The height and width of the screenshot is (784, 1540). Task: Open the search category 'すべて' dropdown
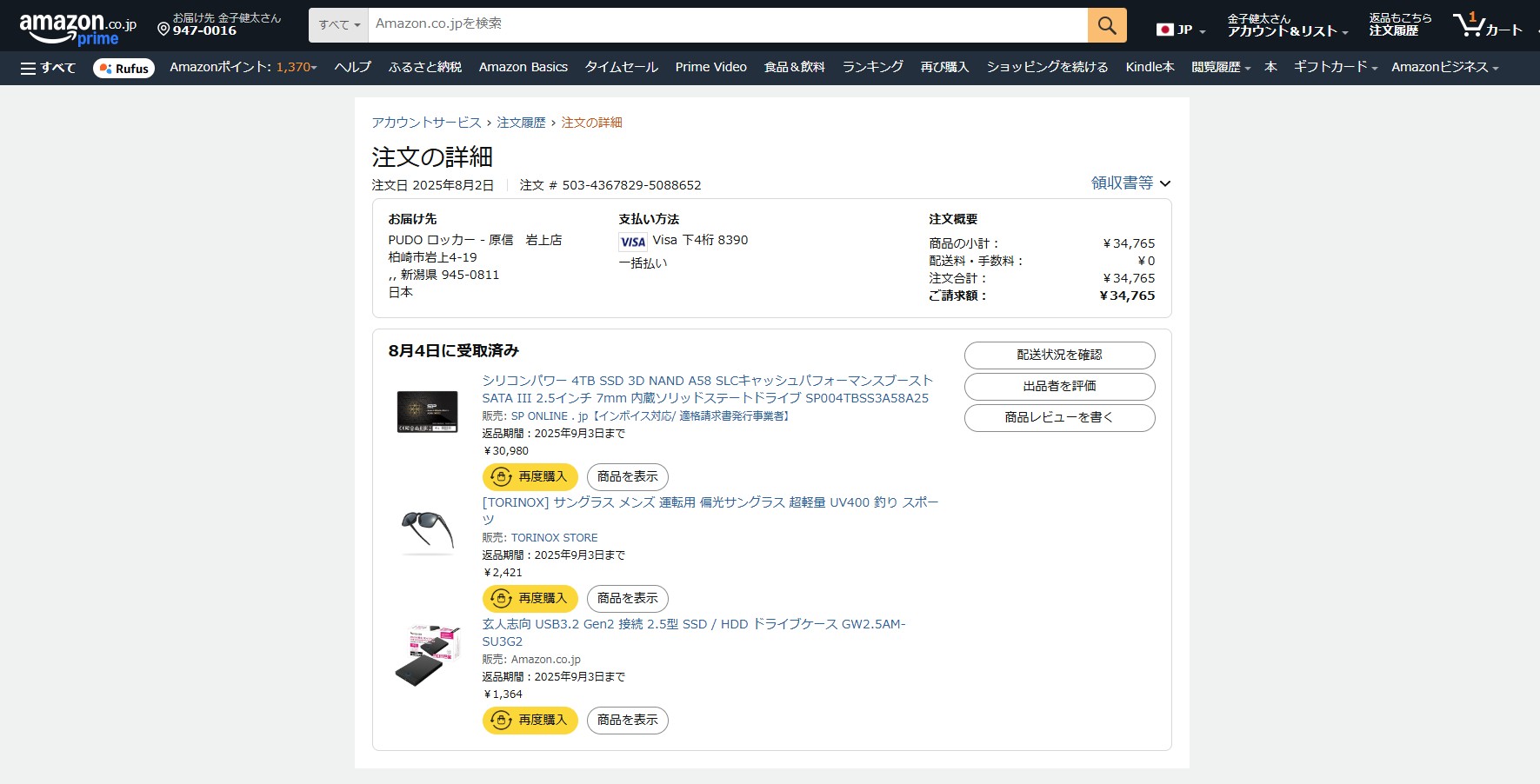tap(338, 25)
